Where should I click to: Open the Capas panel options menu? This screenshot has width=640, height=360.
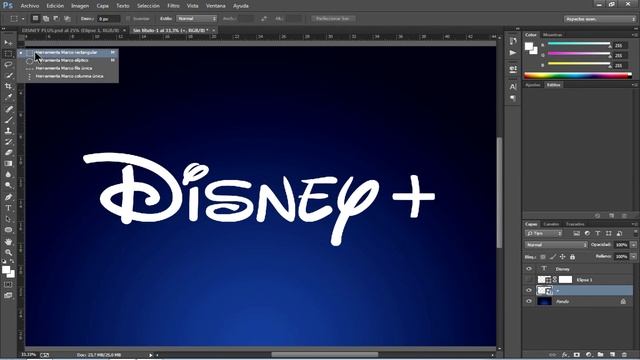point(634,224)
